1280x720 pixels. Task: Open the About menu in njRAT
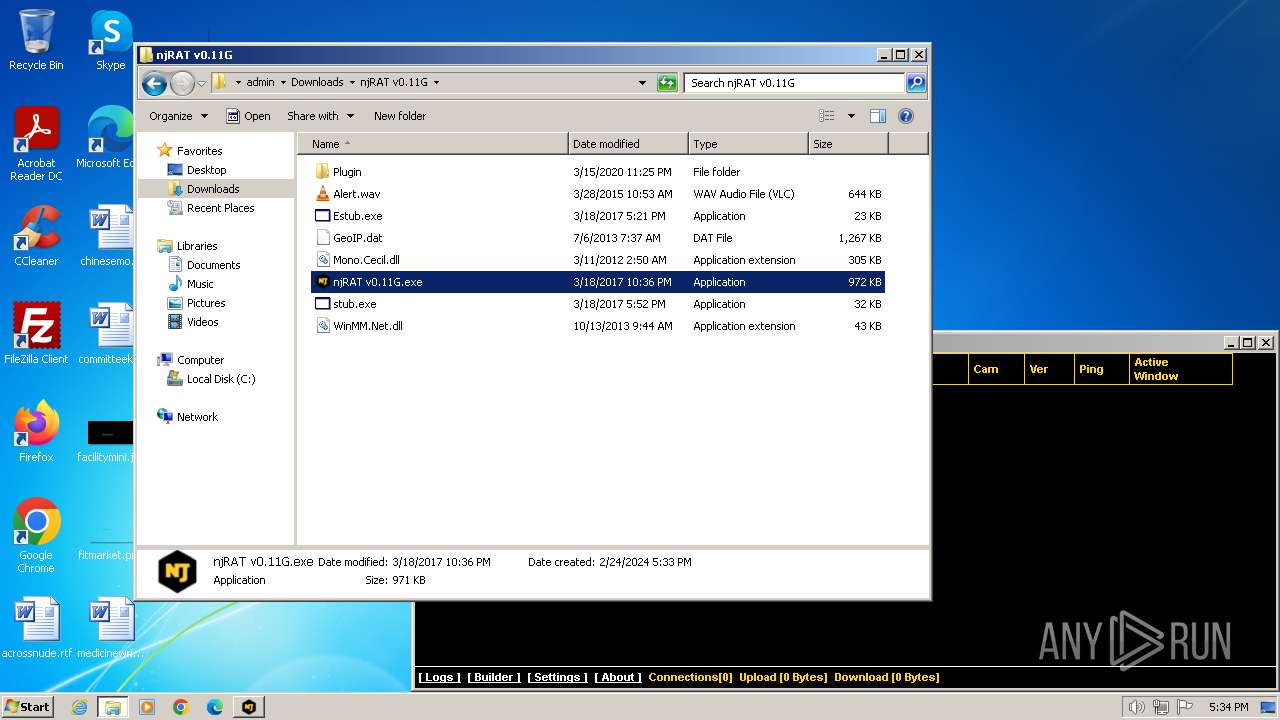(x=618, y=677)
